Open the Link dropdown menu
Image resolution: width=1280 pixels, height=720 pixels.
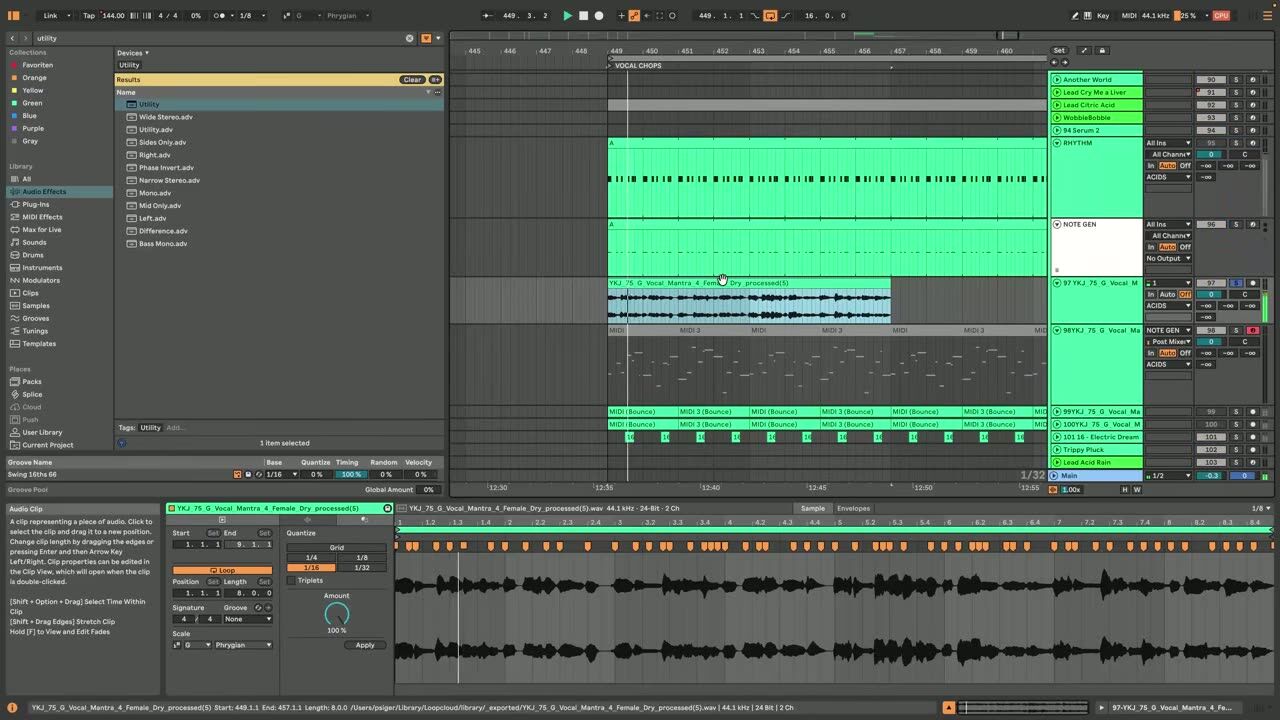[54, 16]
